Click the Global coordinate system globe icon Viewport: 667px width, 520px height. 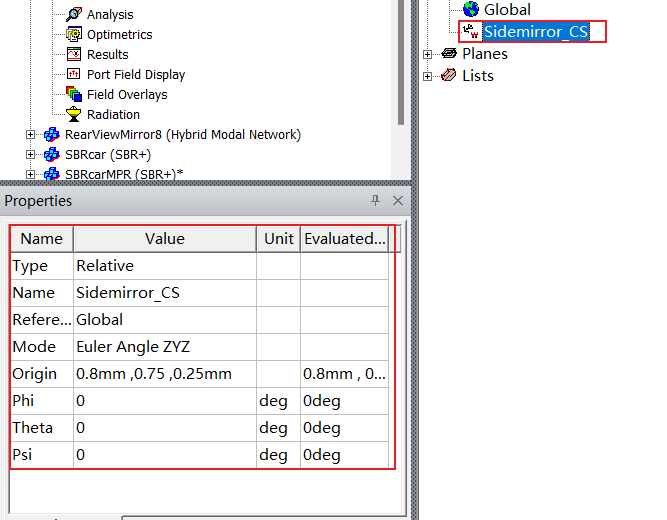471,9
